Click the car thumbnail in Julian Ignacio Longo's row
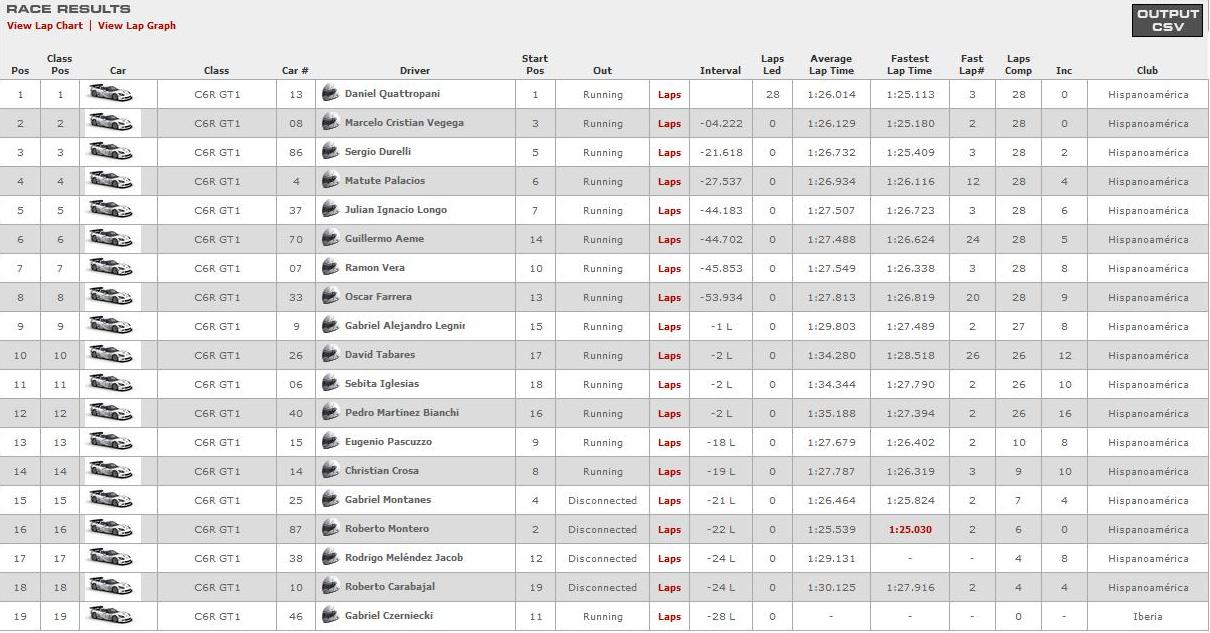 pos(111,210)
